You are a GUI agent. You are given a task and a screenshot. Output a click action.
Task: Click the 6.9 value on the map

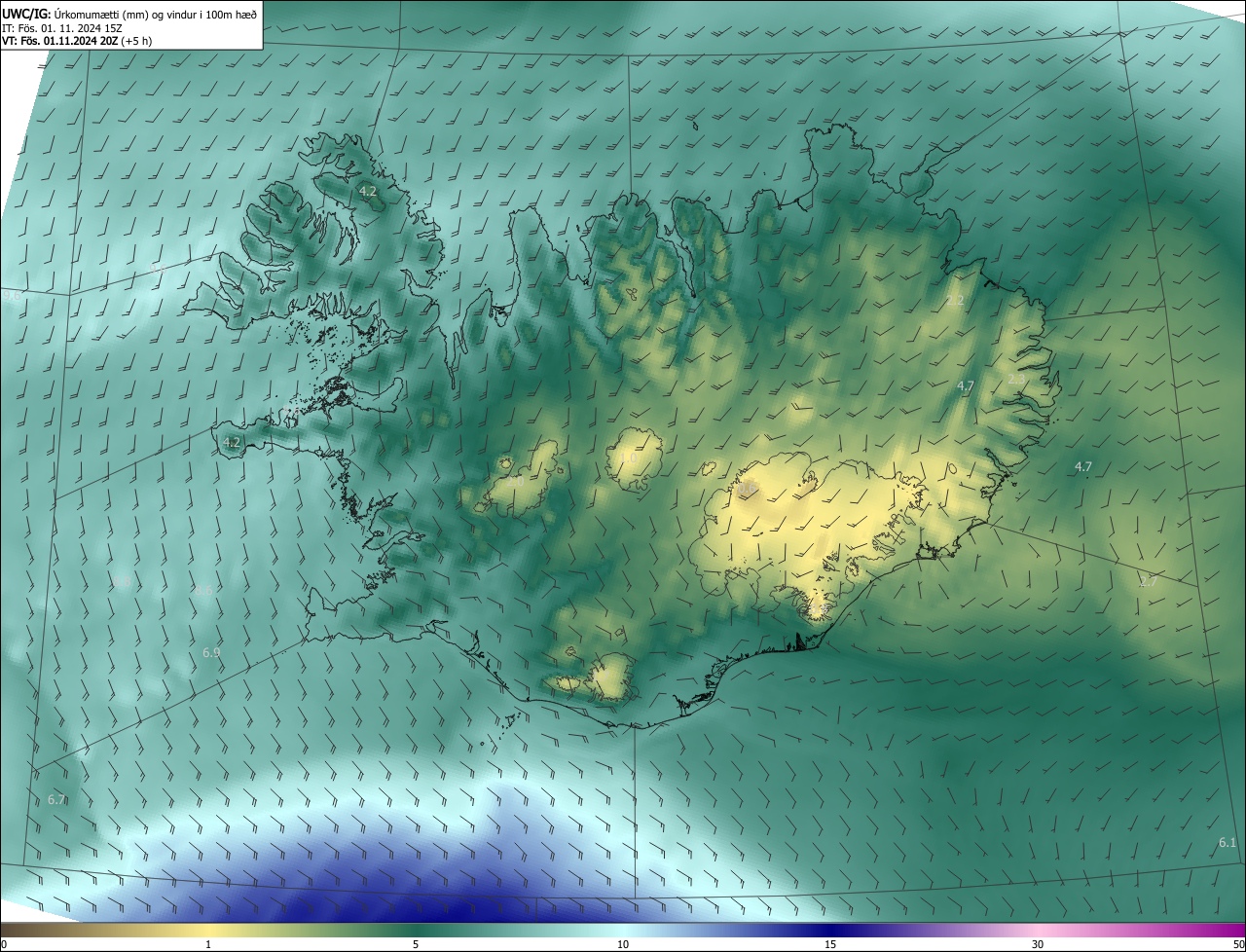211,652
